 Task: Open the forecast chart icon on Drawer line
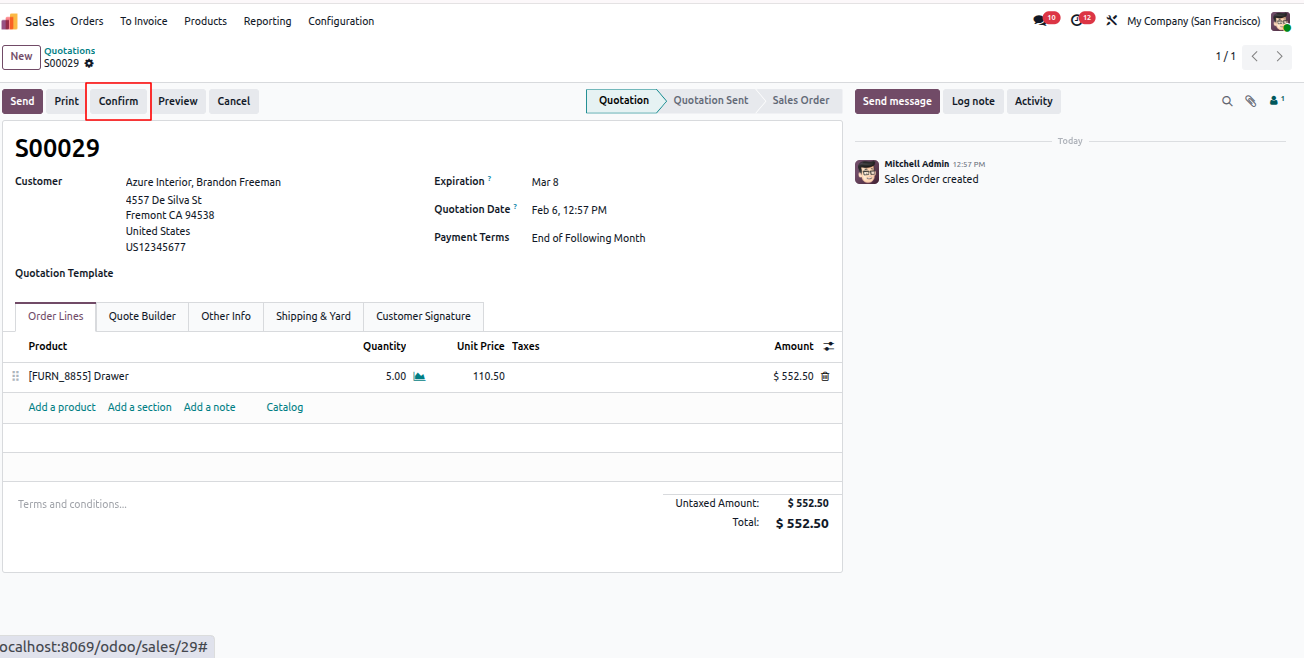click(x=419, y=377)
